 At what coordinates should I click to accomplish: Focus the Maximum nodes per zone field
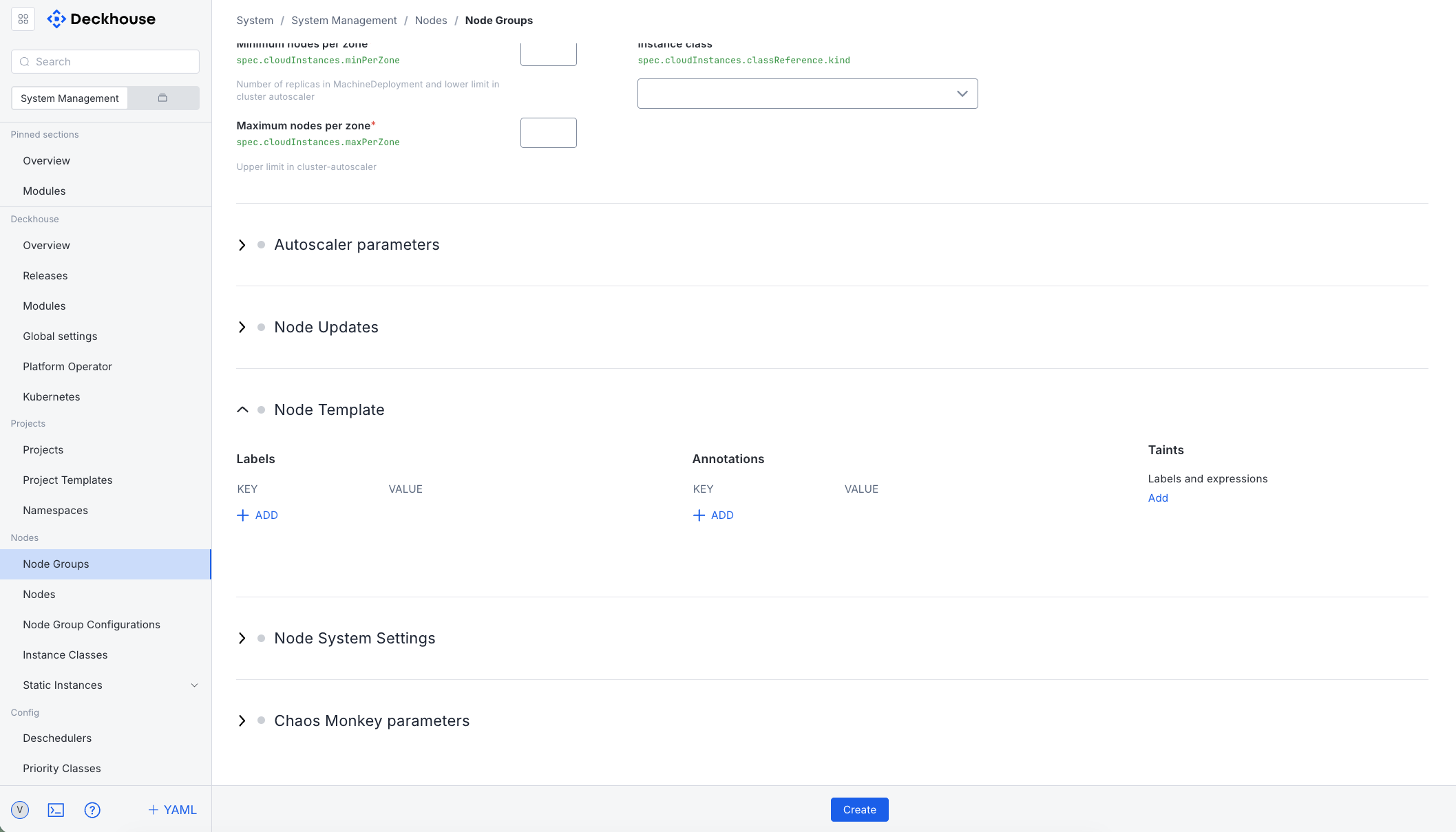point(549,133)
